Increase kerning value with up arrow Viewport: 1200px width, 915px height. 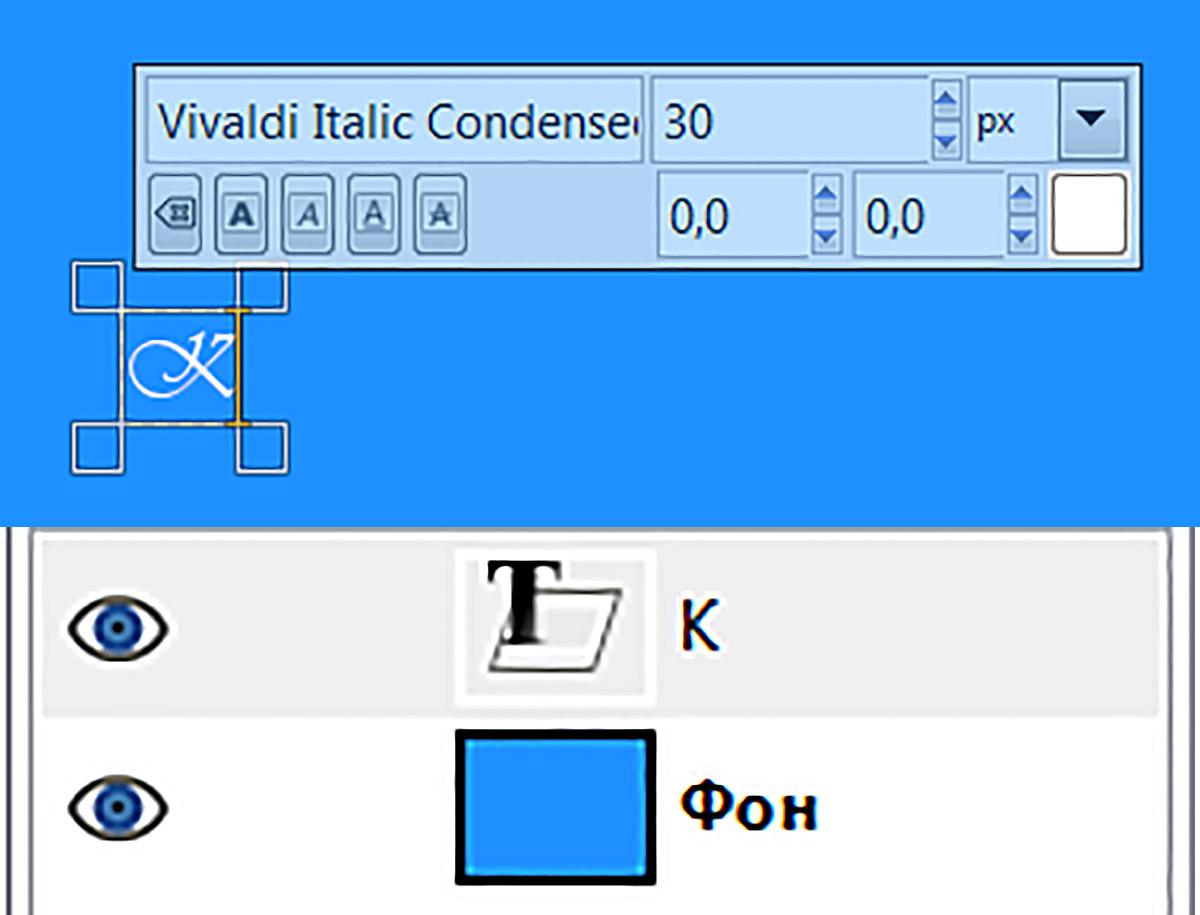click(x=1021, y=193)
